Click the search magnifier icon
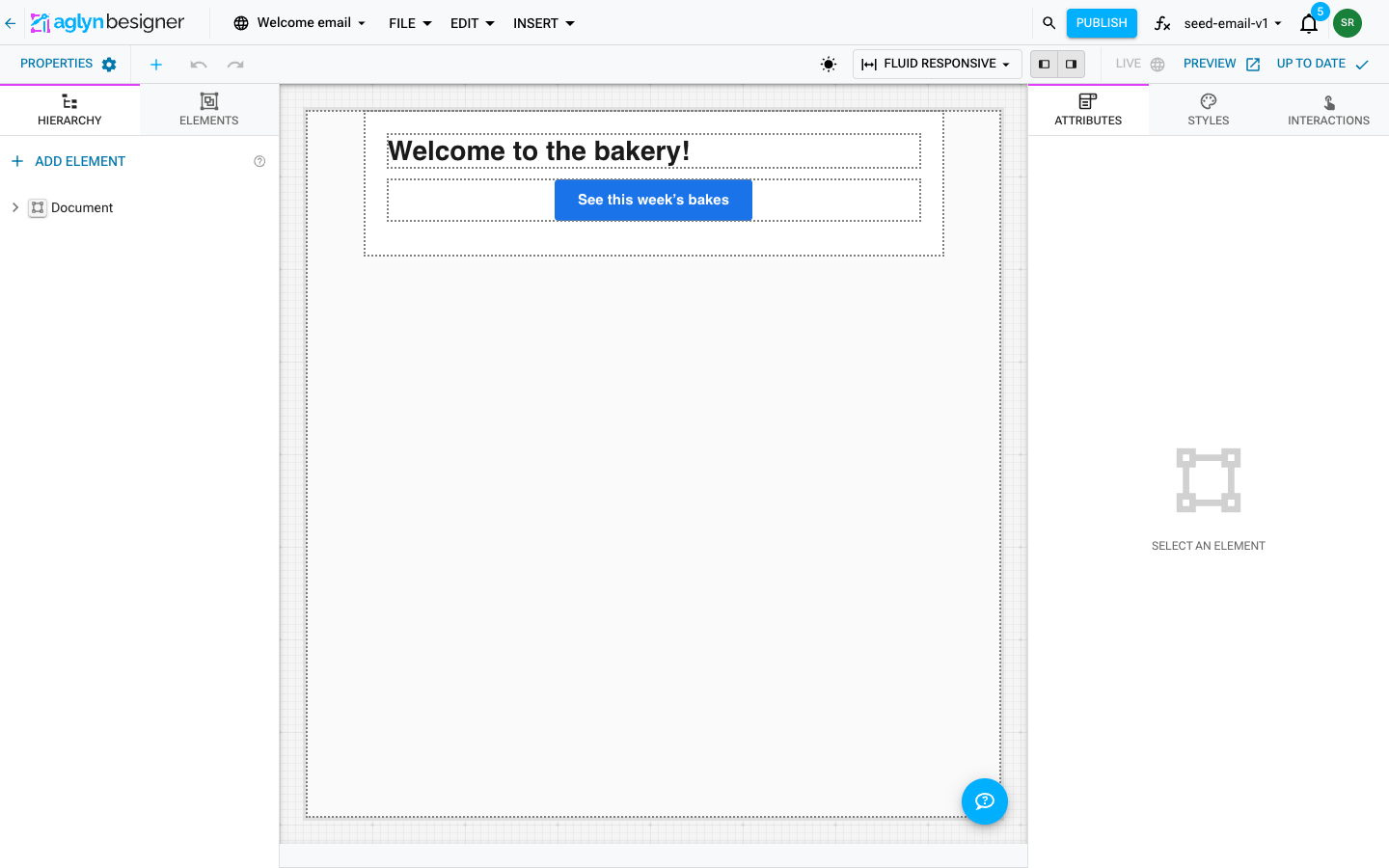Viewport: 1389px width, 868px height. (x=1049, y=22)
